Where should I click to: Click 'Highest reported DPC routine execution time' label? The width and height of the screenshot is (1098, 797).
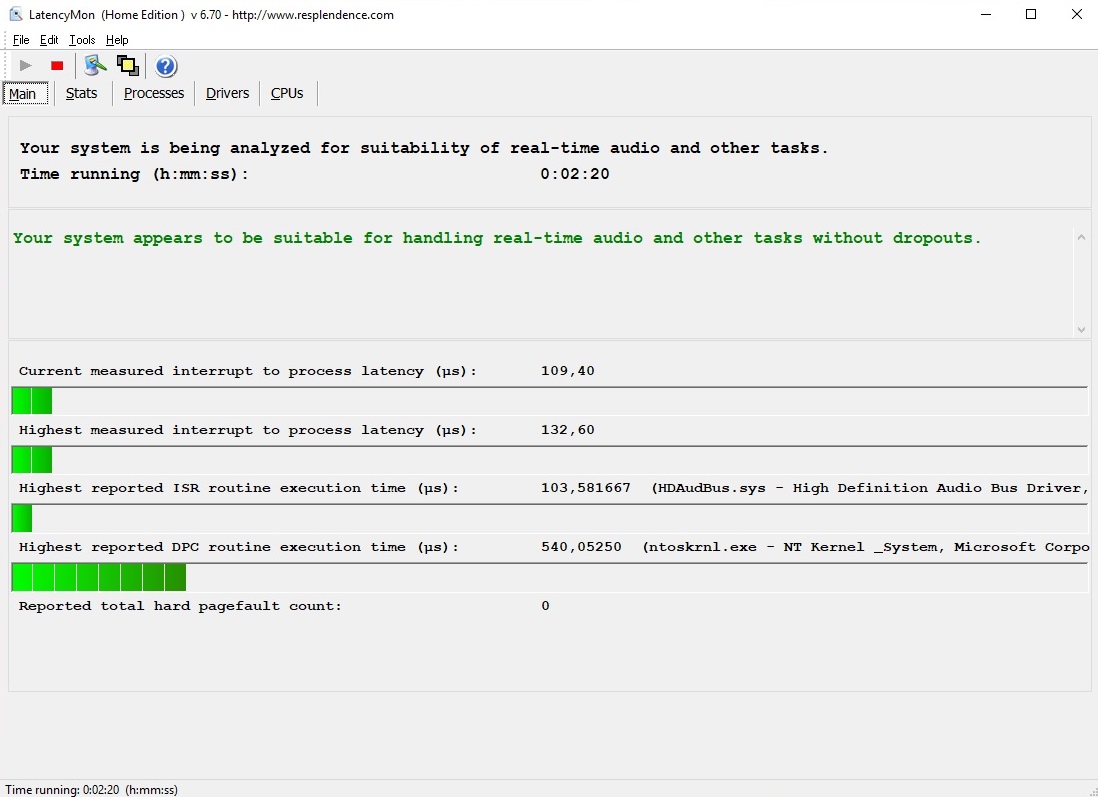(x=239, y=547)
